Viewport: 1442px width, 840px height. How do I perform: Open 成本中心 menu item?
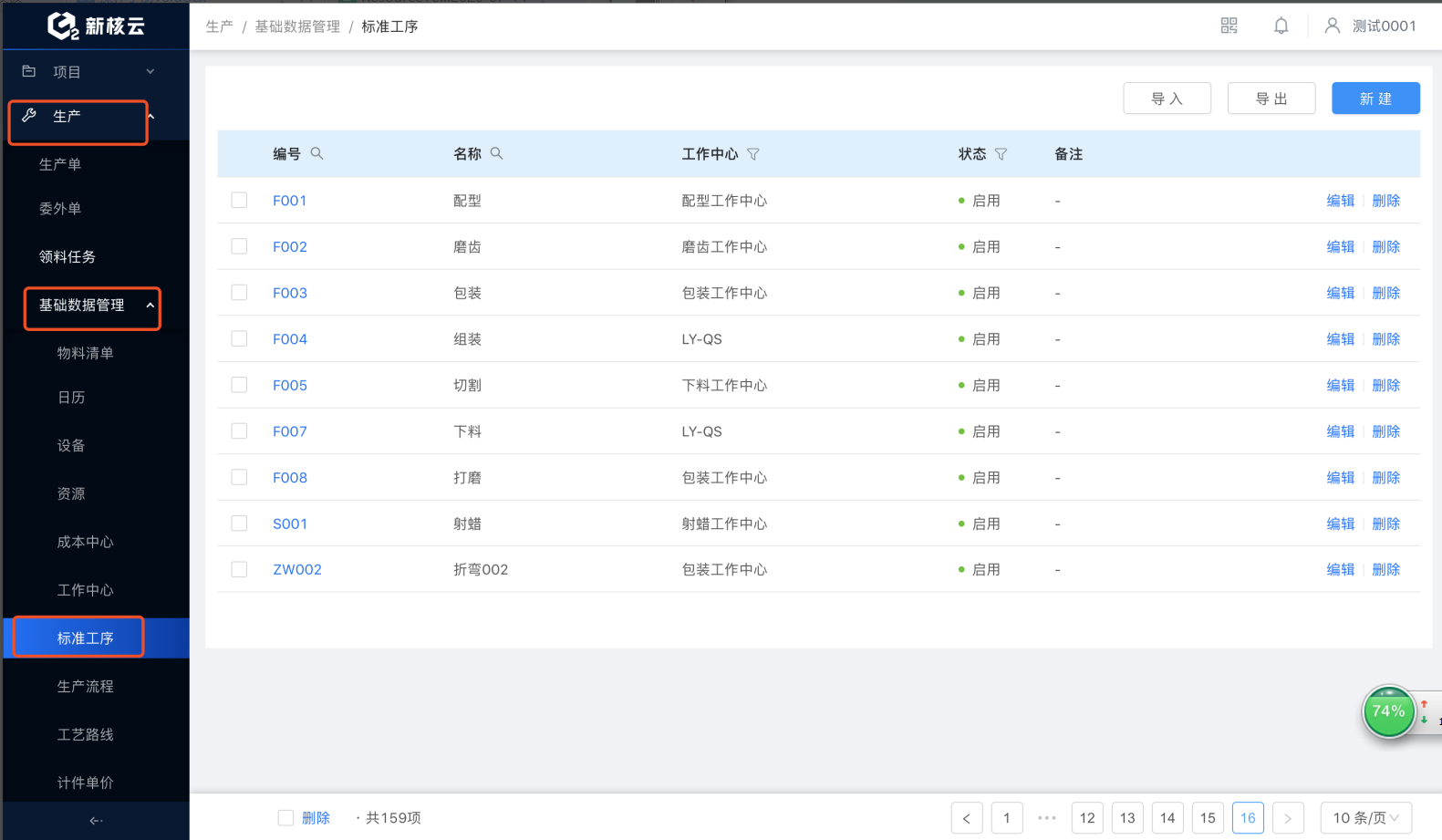point(86,542)
